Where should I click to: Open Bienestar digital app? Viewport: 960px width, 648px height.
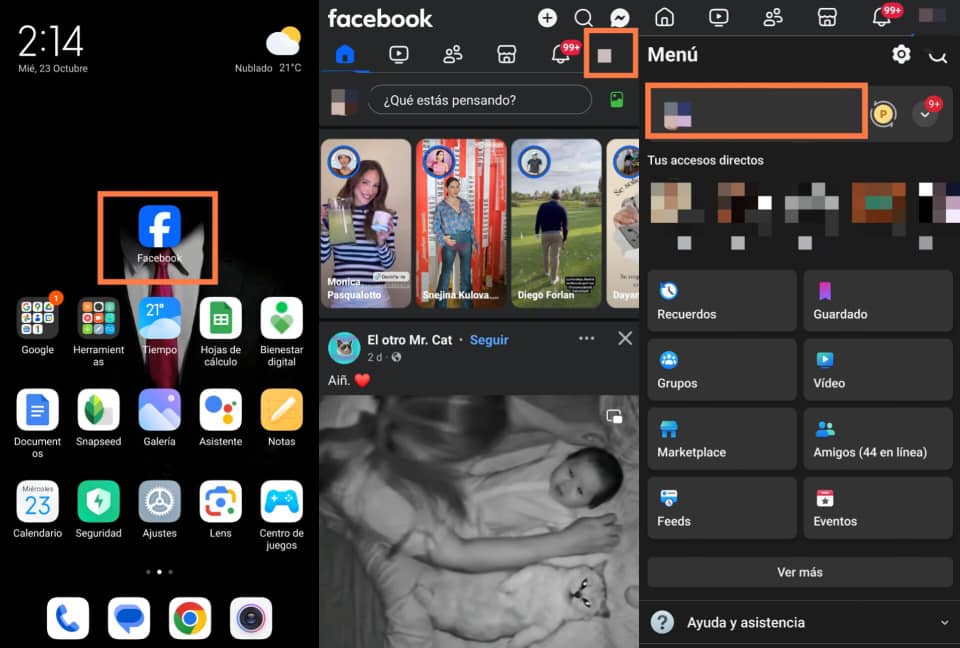coord(282,318)
